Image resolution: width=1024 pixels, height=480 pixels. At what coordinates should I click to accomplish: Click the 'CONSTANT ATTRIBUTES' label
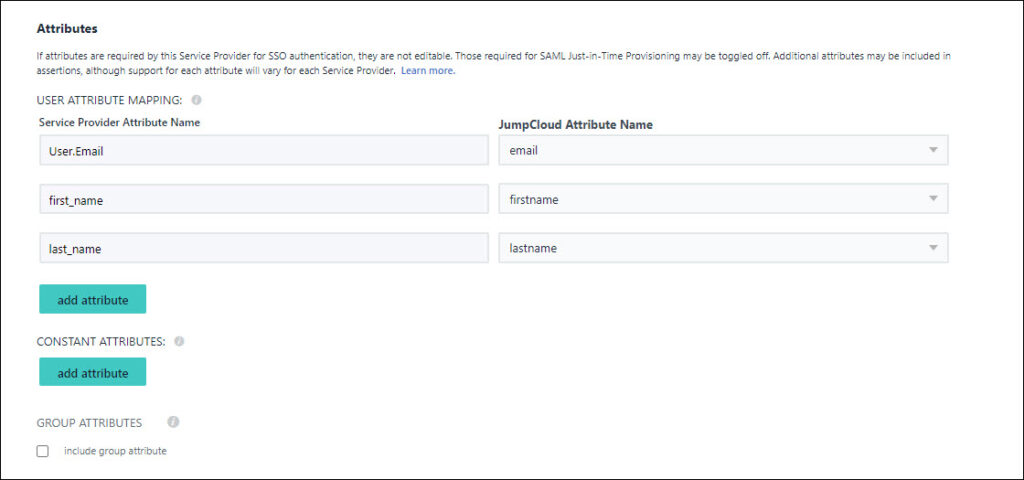click(x=101, y=342)
